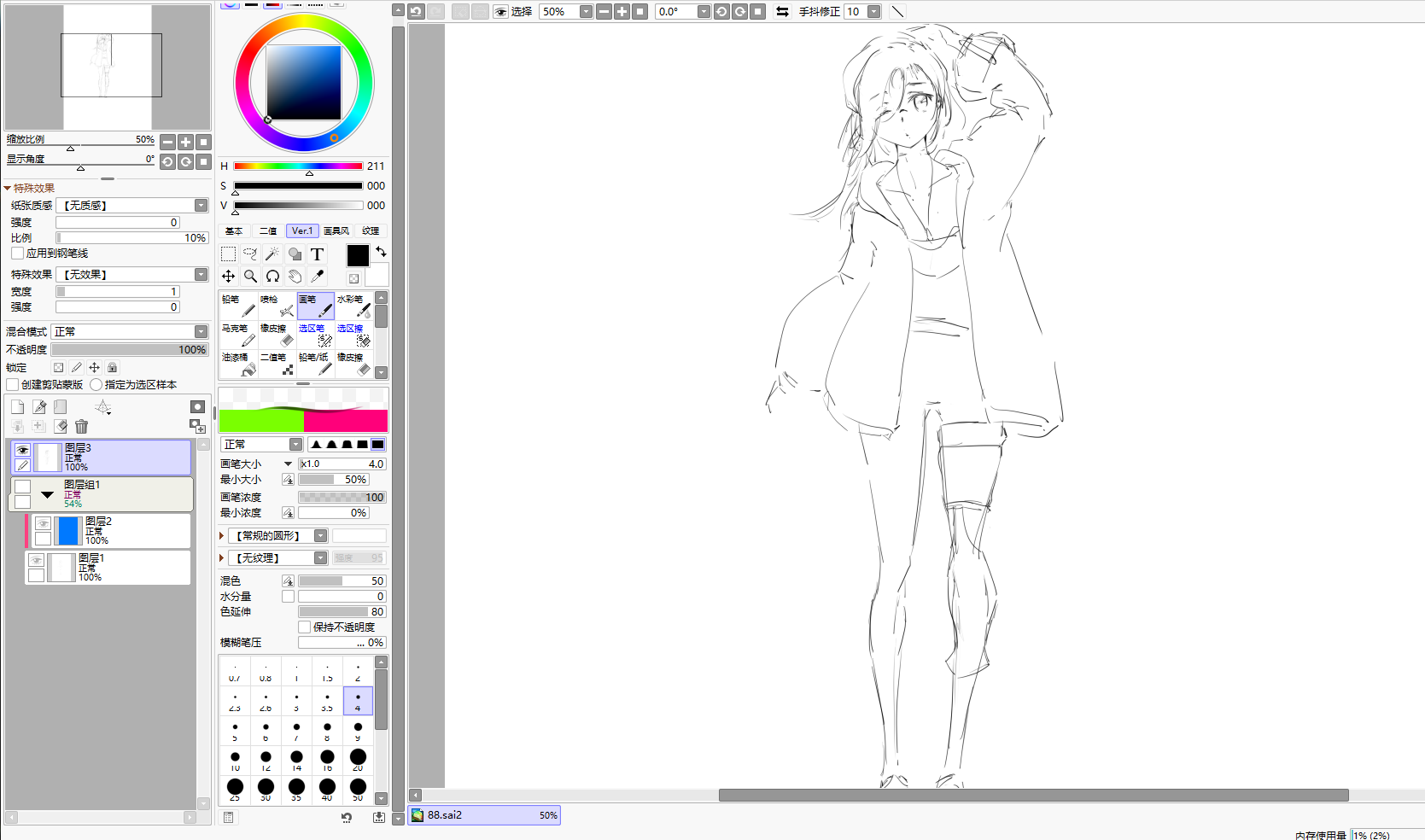Delete the selected layer with trash icon

(x=81, y=426)
